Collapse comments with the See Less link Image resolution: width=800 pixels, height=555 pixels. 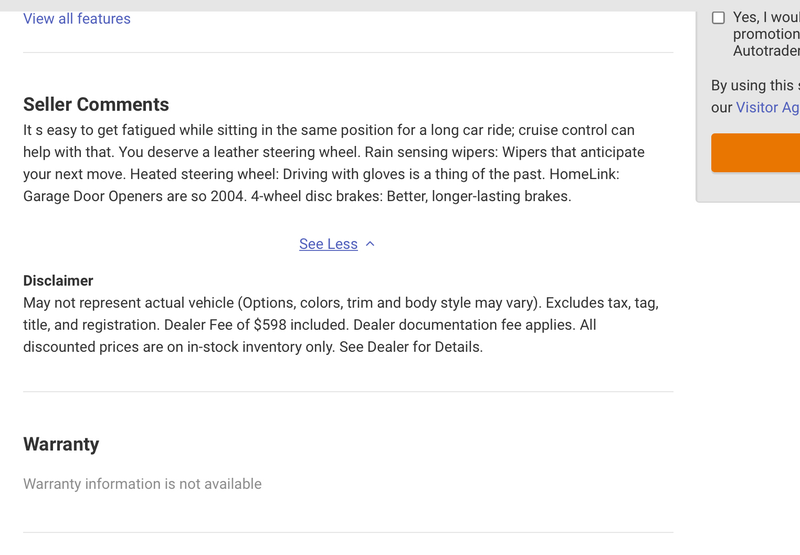[x=328, y=244]
